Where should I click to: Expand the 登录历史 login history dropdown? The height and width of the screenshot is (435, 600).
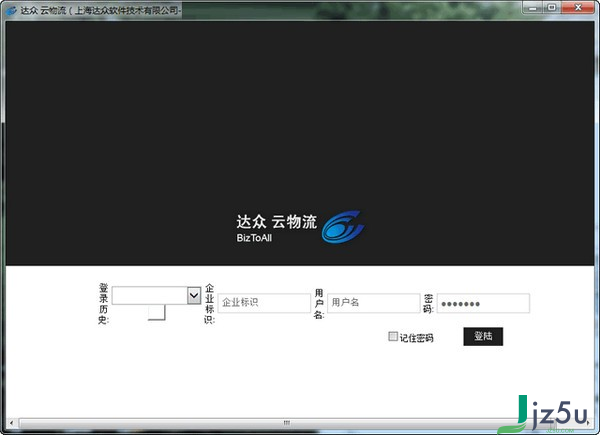(x=194, y=295)
